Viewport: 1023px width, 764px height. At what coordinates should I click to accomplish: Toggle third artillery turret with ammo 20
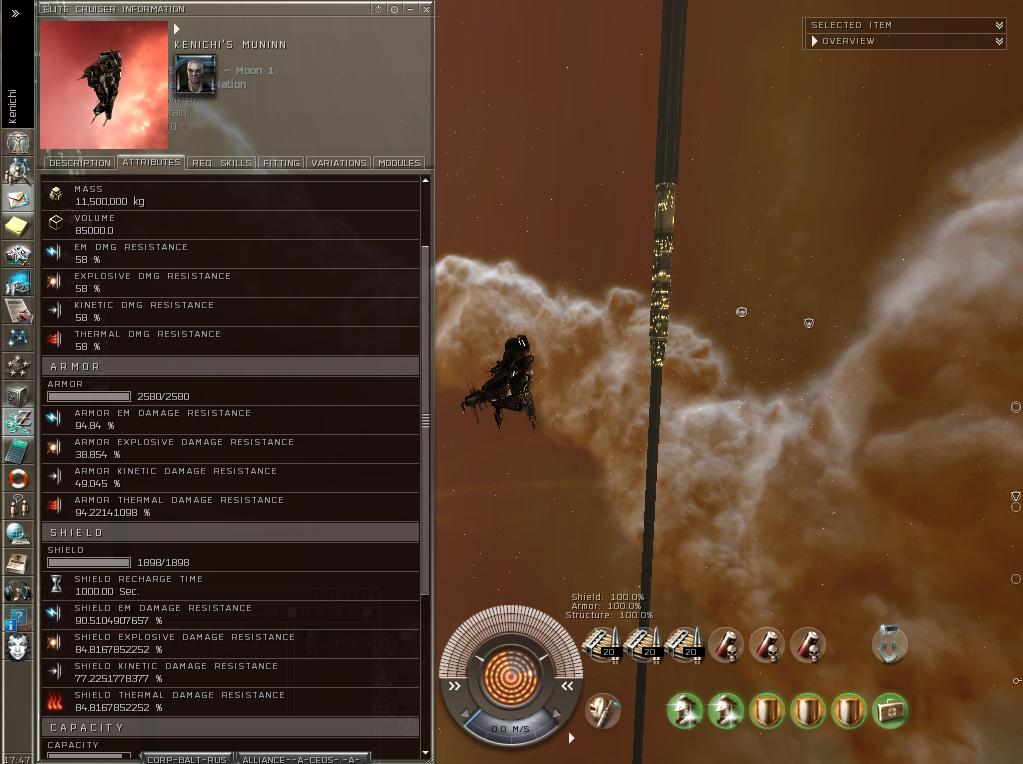click(x=684, y=644)
